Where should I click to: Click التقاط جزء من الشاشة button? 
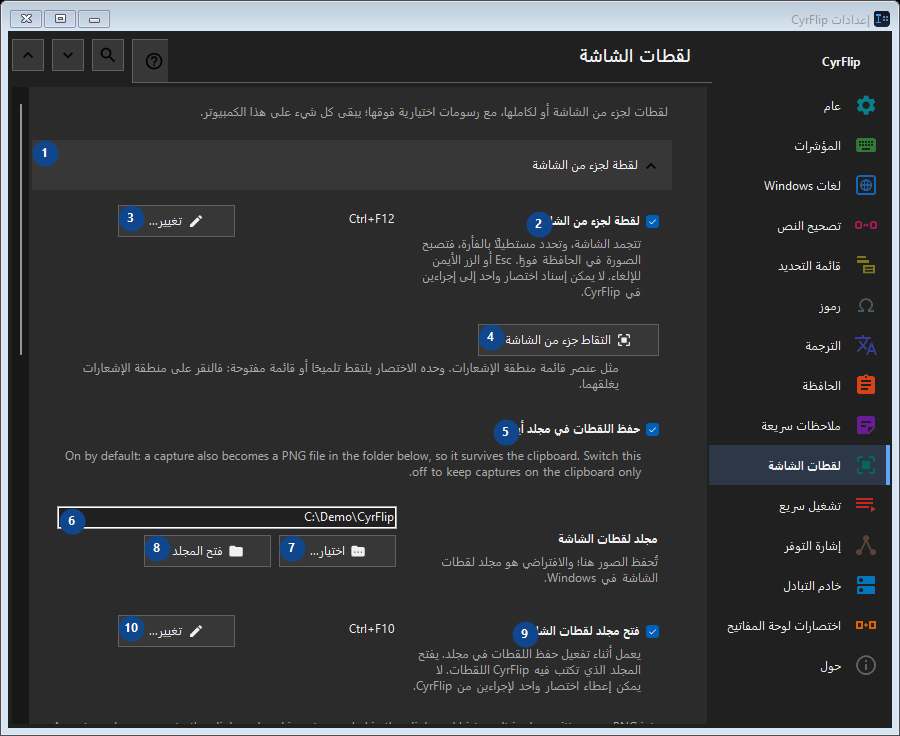tap(568, 340)
